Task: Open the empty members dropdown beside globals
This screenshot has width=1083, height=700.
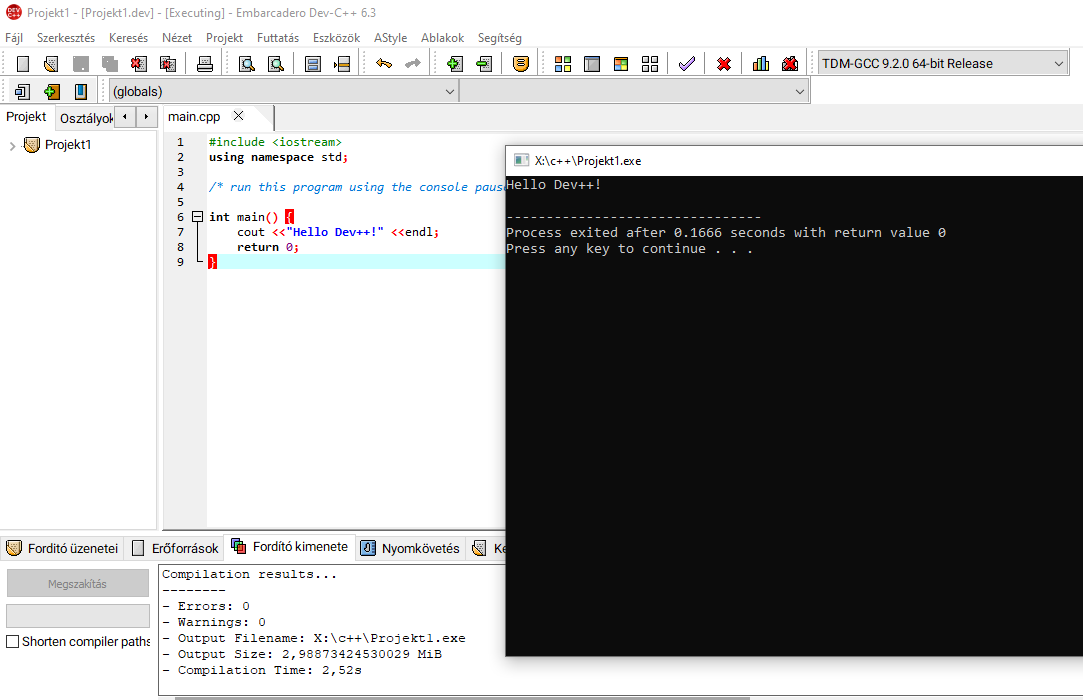Action: click(x=634, y=91)
